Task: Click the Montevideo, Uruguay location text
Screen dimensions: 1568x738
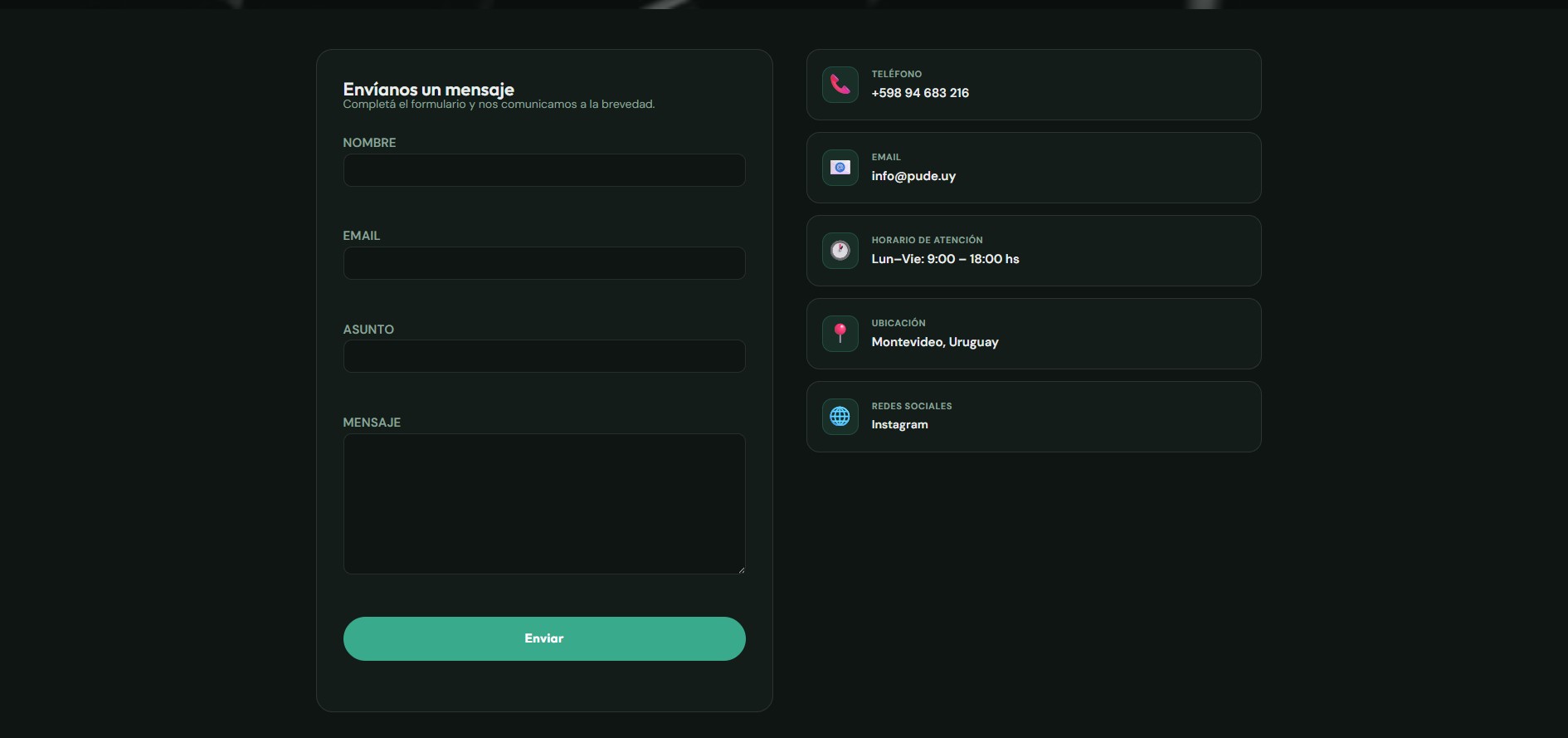Action: point(935,342)
